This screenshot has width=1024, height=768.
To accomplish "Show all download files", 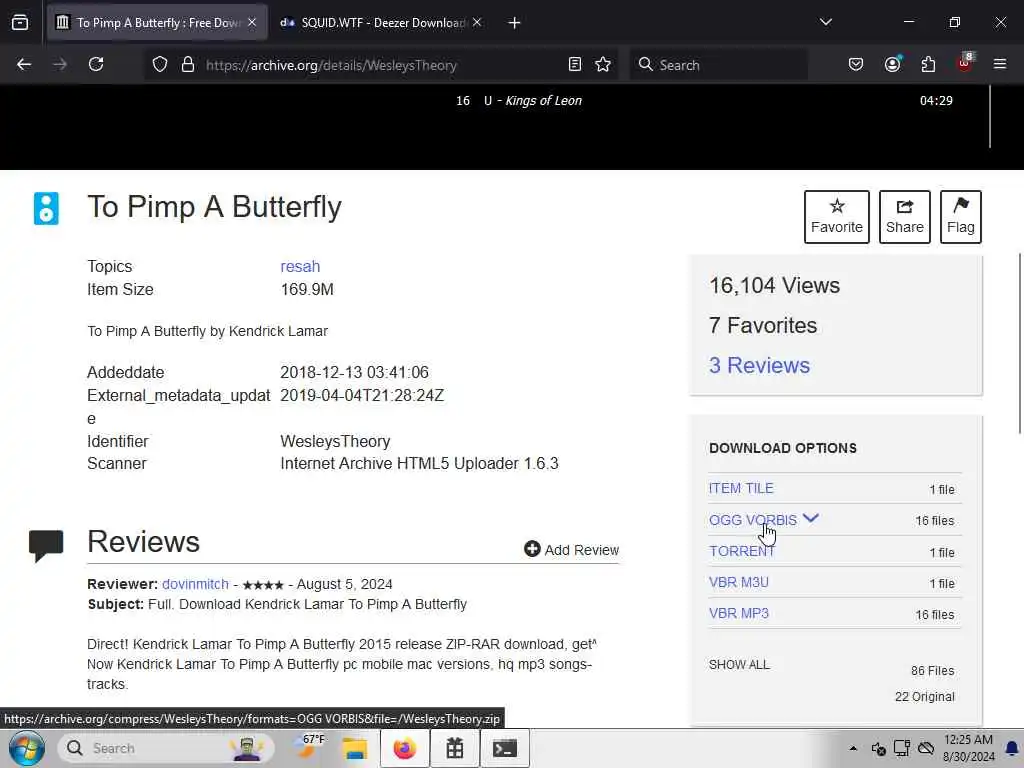I will pyautogui.click(x=739, y=665).
